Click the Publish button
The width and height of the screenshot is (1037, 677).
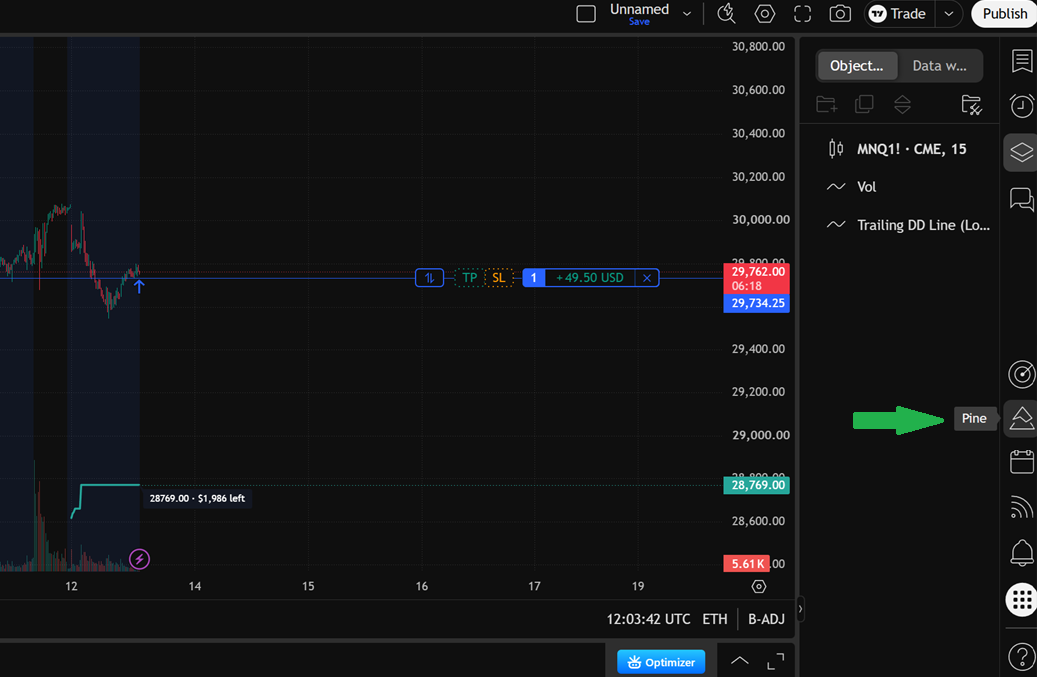pos(1005,14)
